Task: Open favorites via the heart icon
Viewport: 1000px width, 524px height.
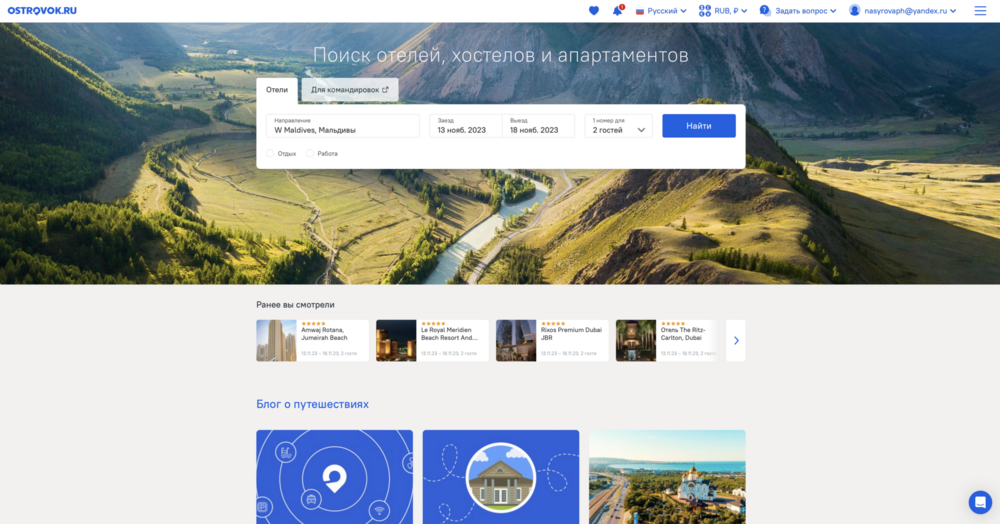Action: [594, 11]
